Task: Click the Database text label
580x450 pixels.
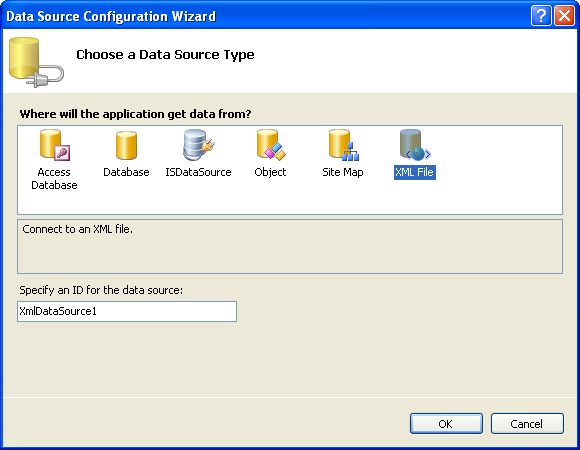Action: pyautogui.click(x=126, y=172)
